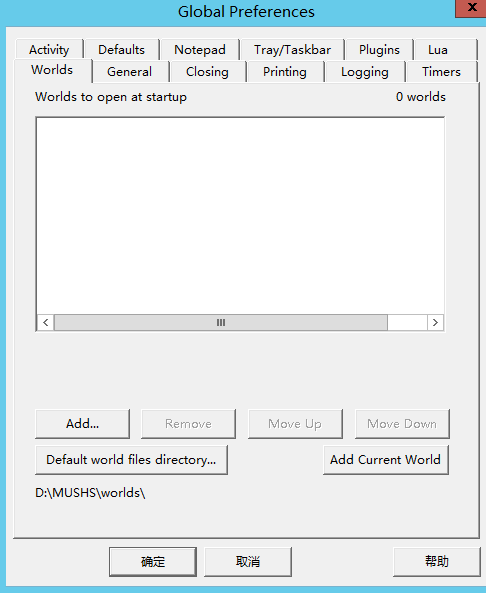
Task: Open the Closing tab
Action: click(x=207, y=71)
